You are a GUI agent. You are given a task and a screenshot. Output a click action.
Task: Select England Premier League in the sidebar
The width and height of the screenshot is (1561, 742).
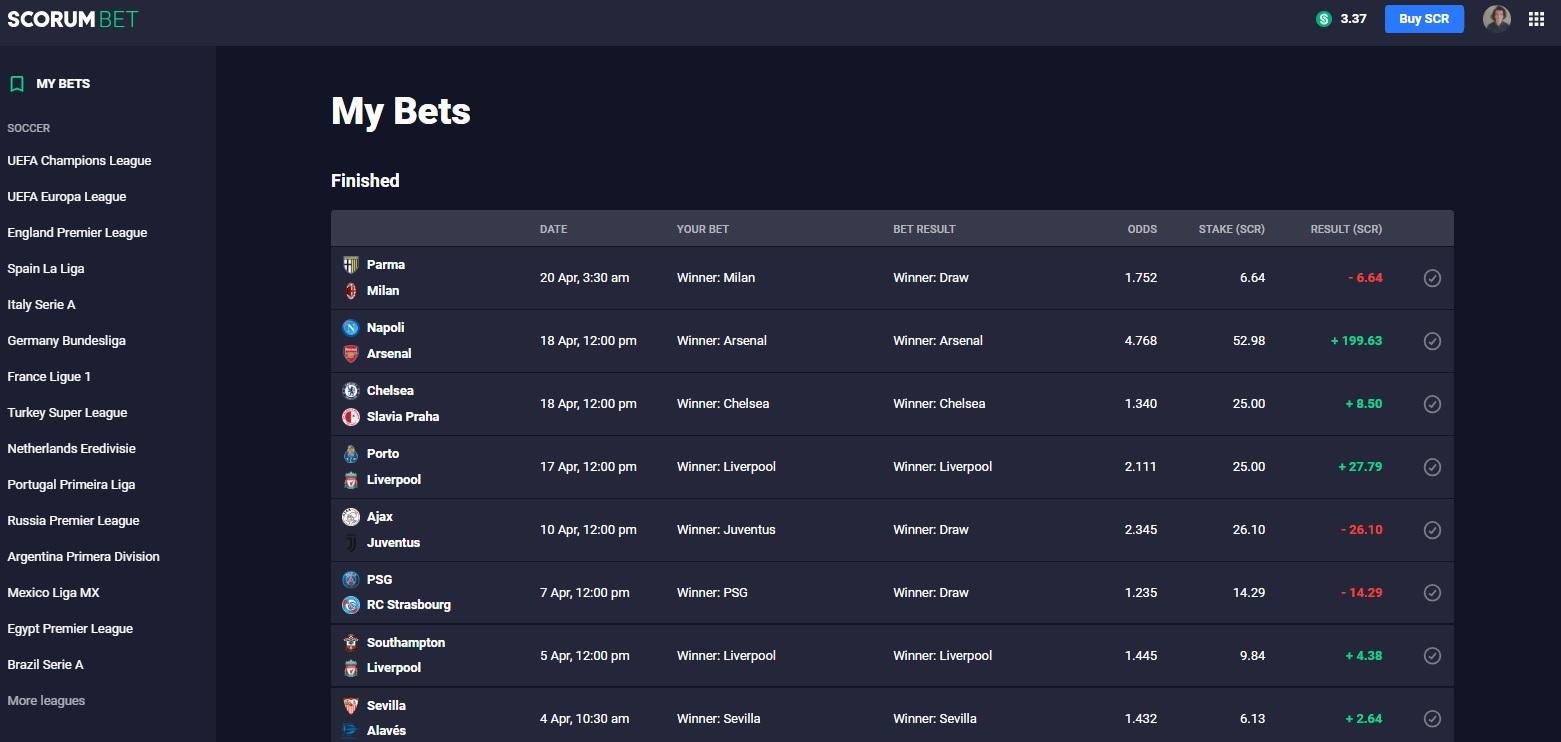click(77, 233)
